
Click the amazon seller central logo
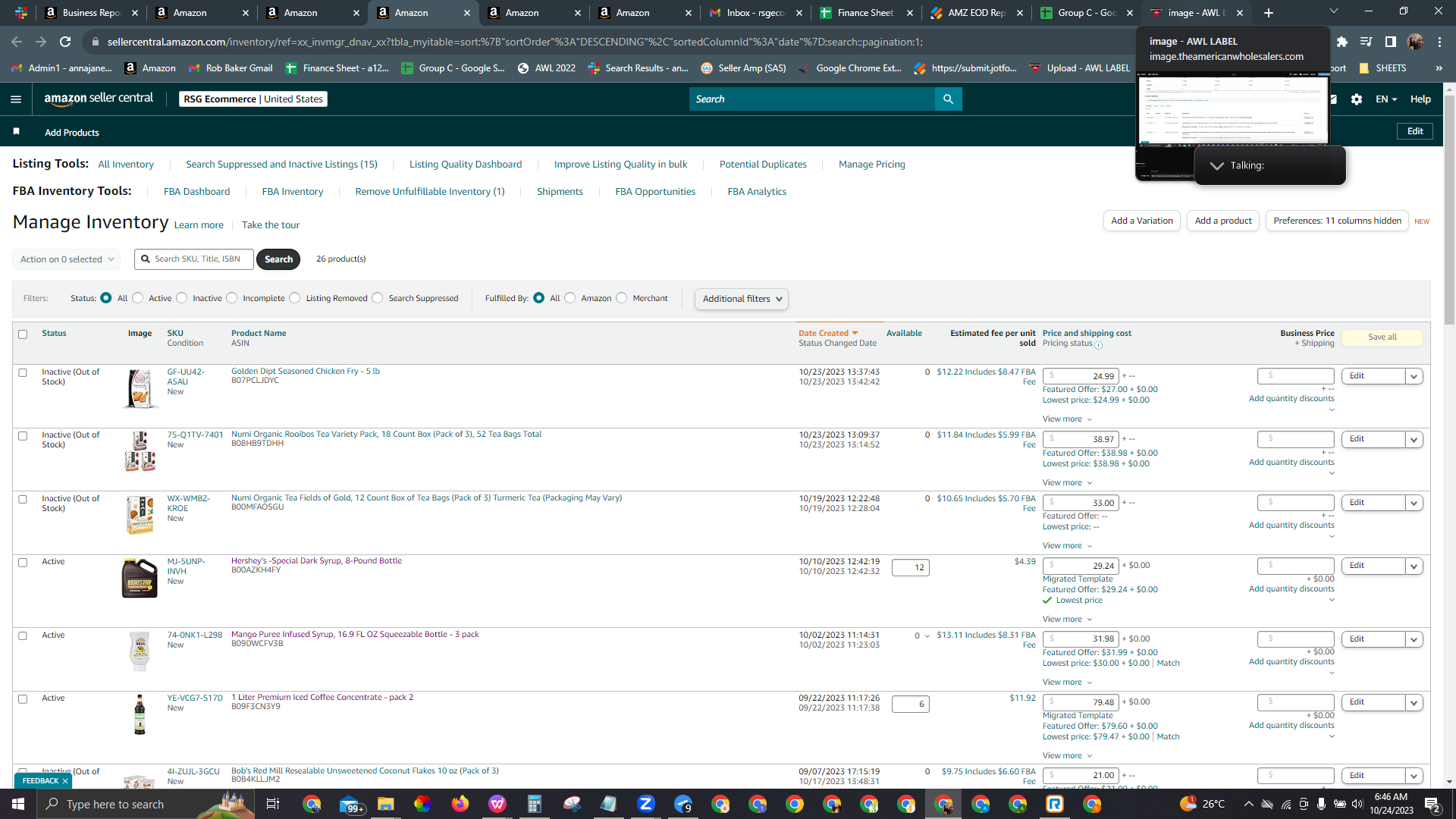(99, 99)
